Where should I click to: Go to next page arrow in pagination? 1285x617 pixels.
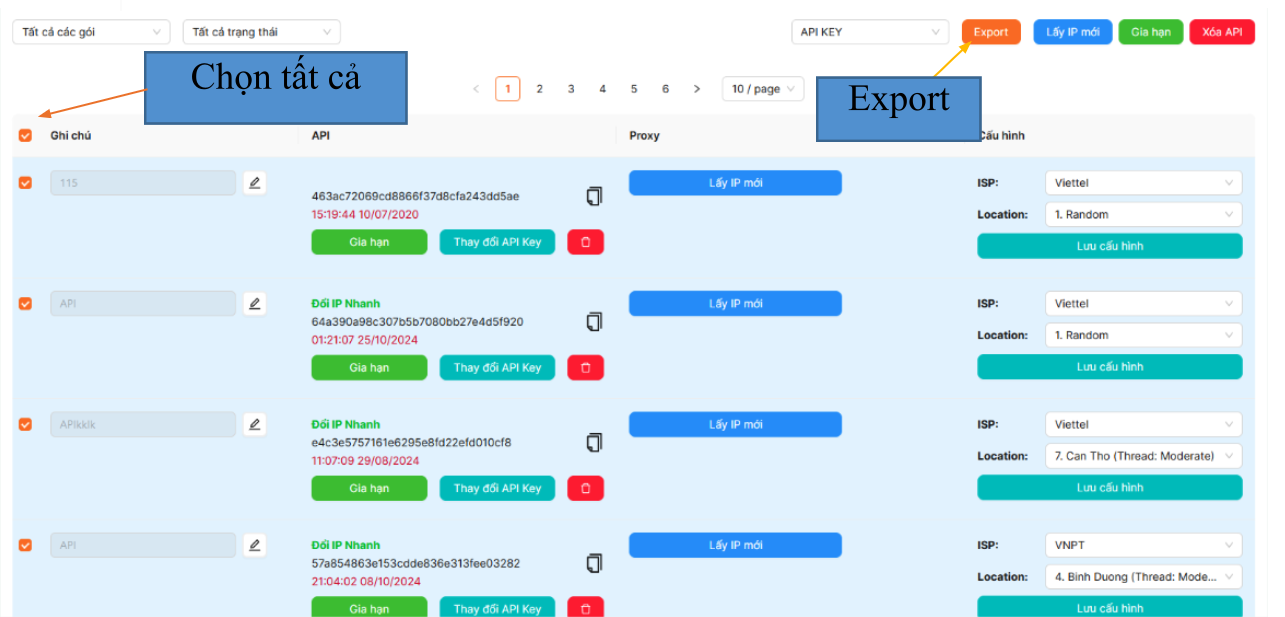tap(697, 89)
